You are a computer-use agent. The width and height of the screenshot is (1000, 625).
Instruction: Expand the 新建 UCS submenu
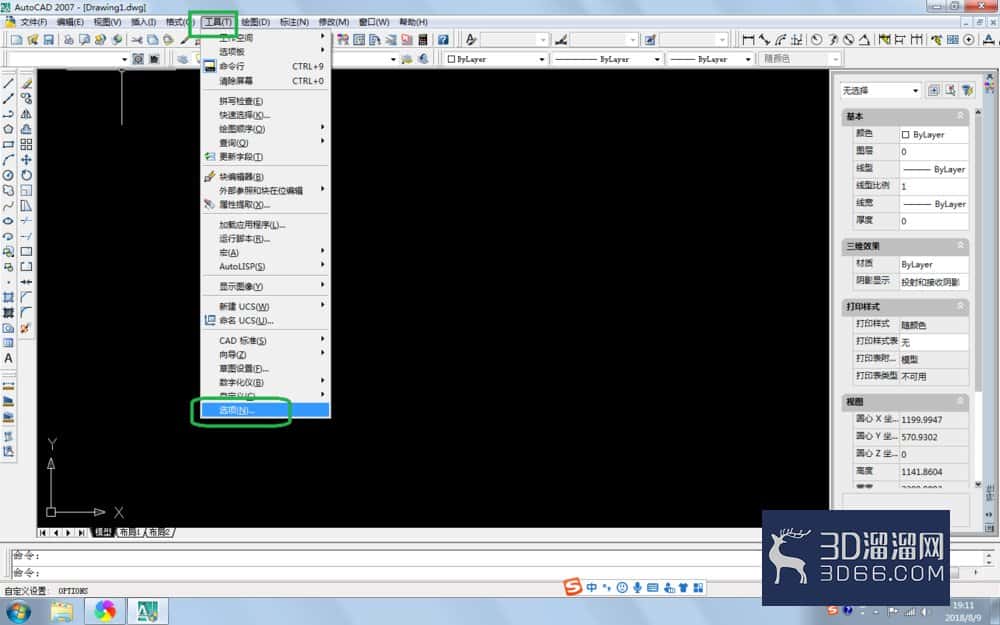click(265, 307)
